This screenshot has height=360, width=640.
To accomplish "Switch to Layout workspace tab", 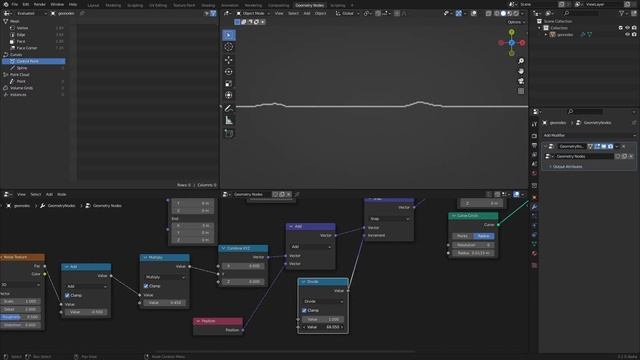I will click(93, 5).
